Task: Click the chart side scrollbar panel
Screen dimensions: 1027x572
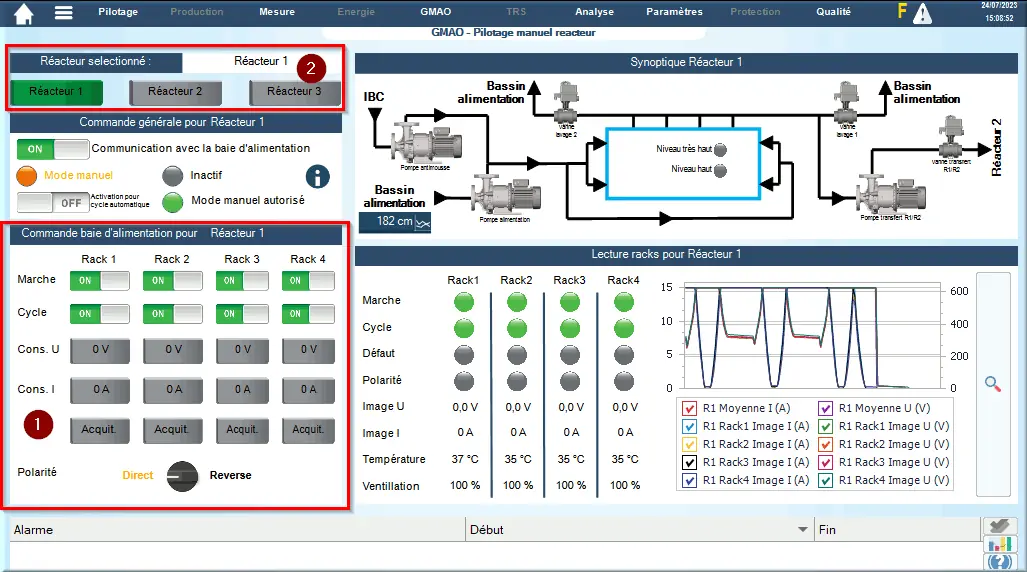Action: pos(993,384)
